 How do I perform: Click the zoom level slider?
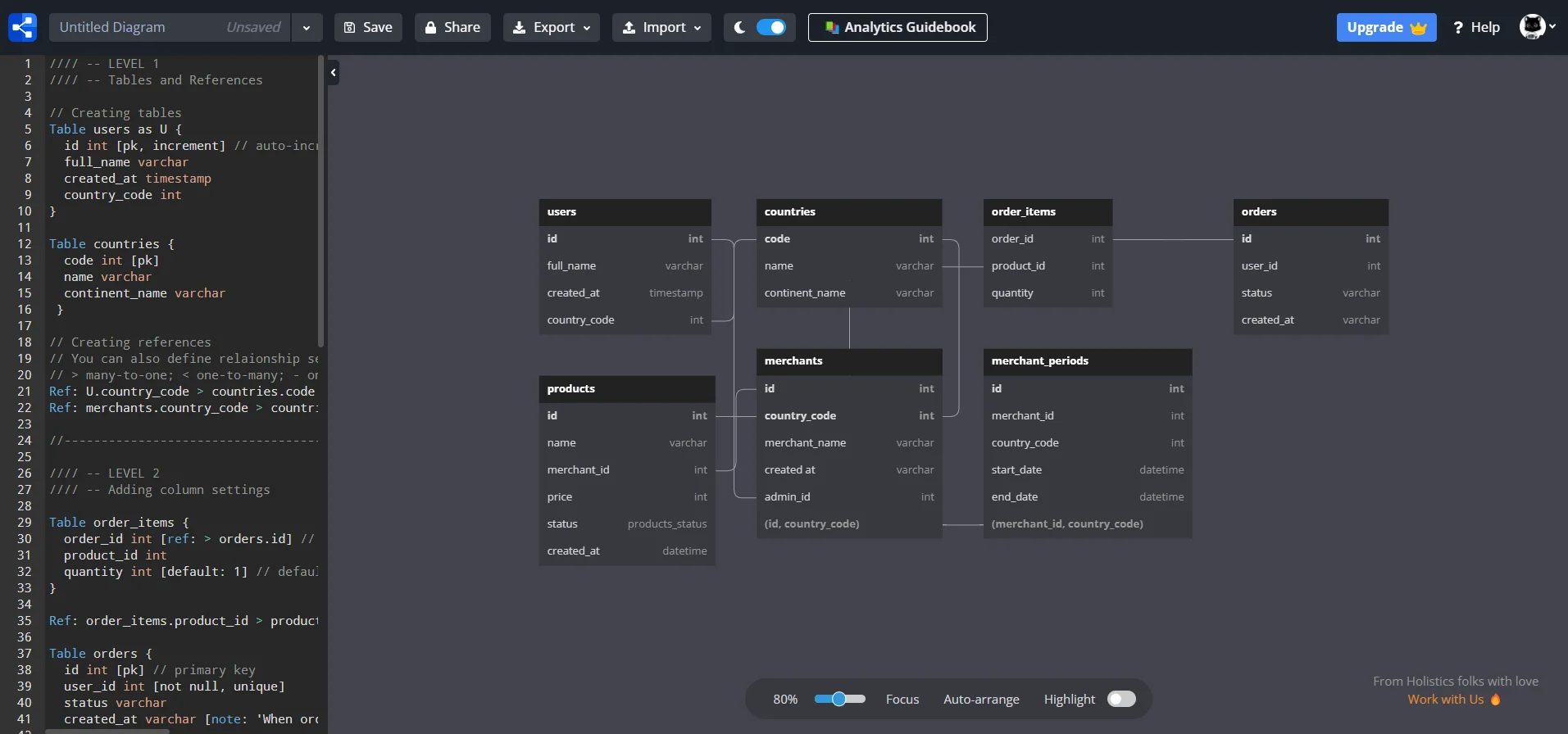pyautogui.click(x=839, y=699)
